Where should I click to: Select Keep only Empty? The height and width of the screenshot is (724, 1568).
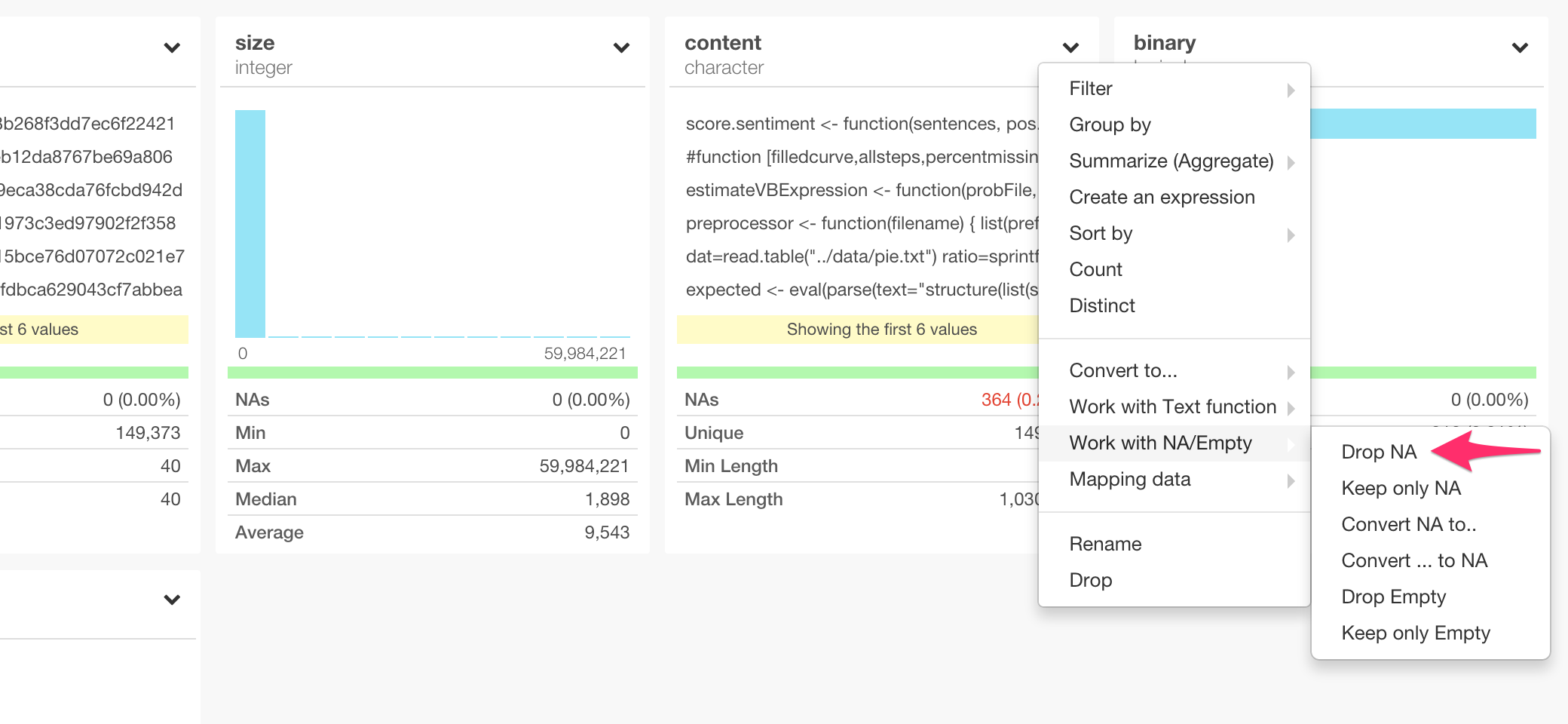1415,633
